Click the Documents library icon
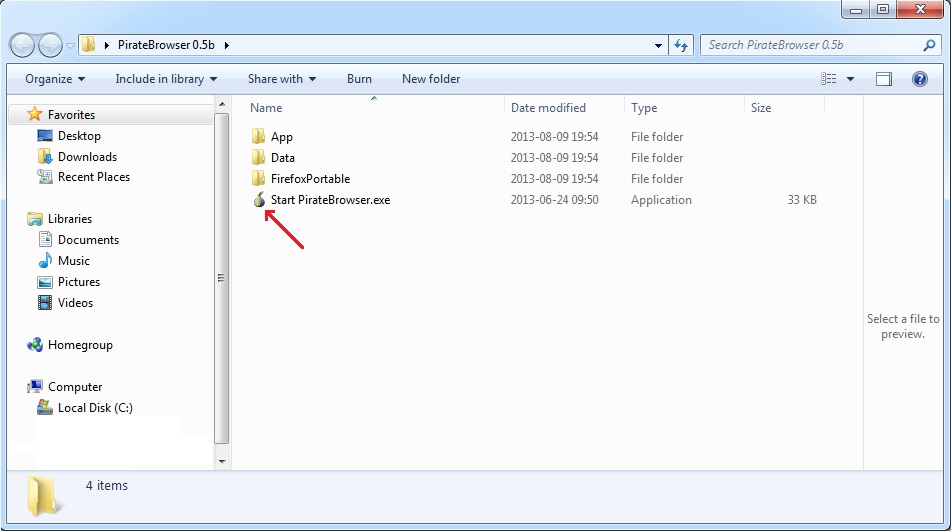 (45, 239)
